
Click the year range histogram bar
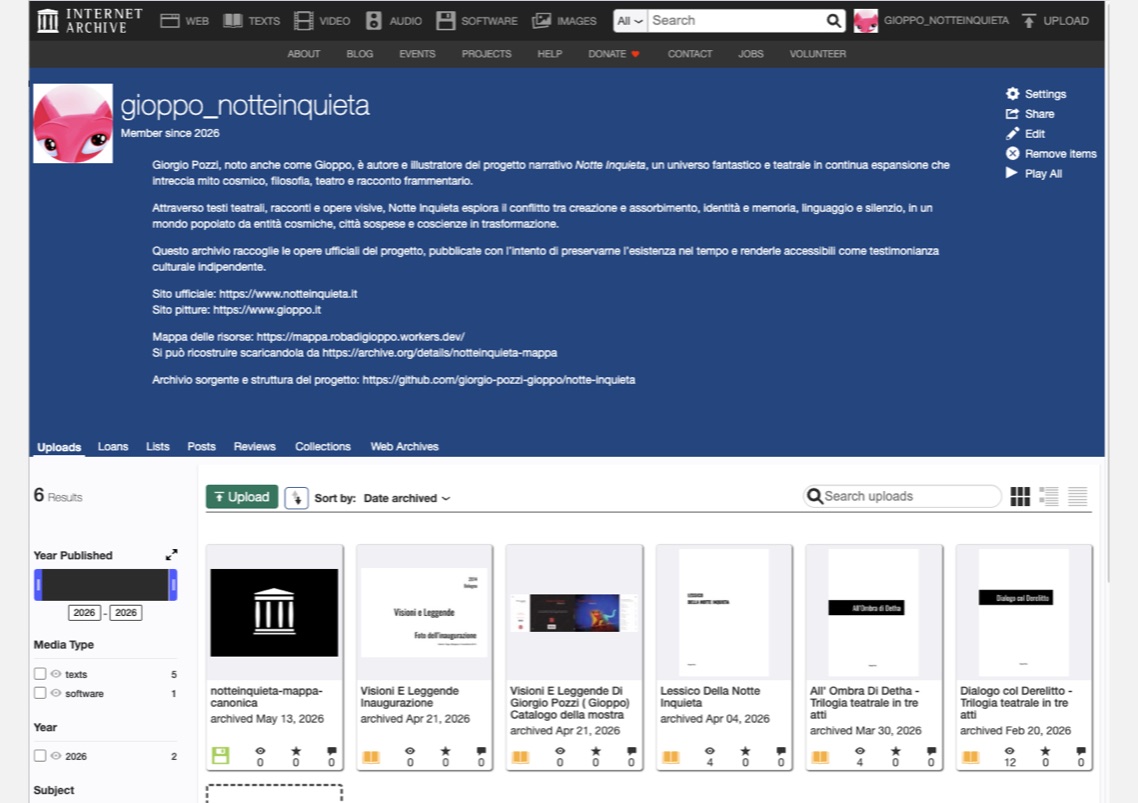[105, 584]
